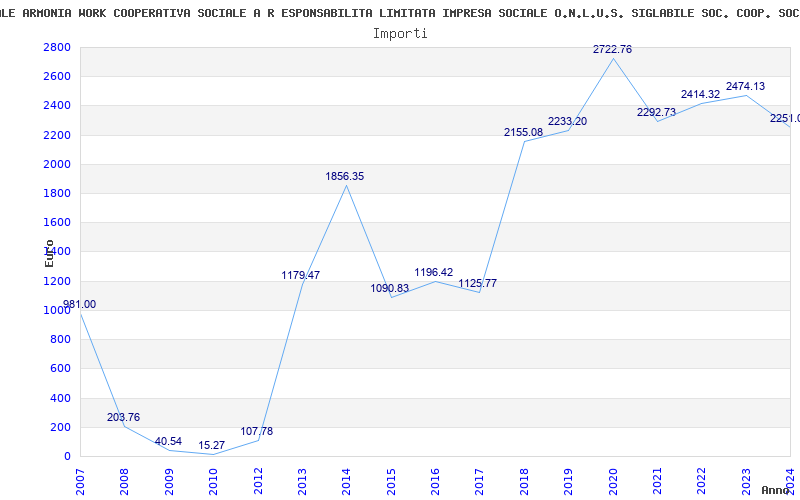The width and height of the screenshot is (800, 500).
Task: Select the 2014 year axis label
Action: coord(346,481)
